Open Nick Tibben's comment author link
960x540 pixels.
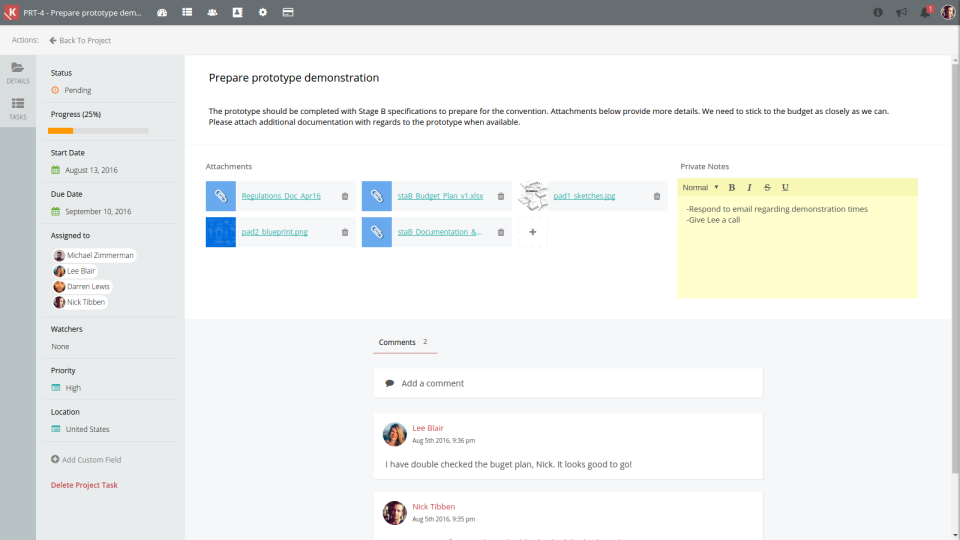click(433, 506)
